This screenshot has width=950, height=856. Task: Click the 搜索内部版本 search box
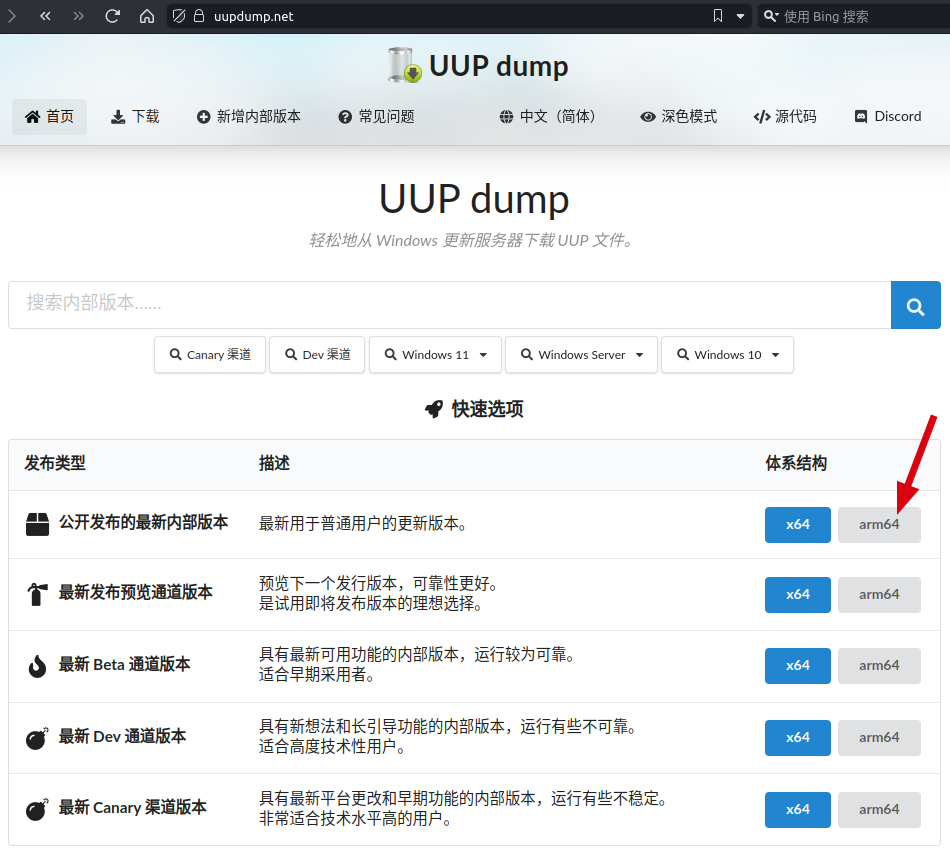450,305
